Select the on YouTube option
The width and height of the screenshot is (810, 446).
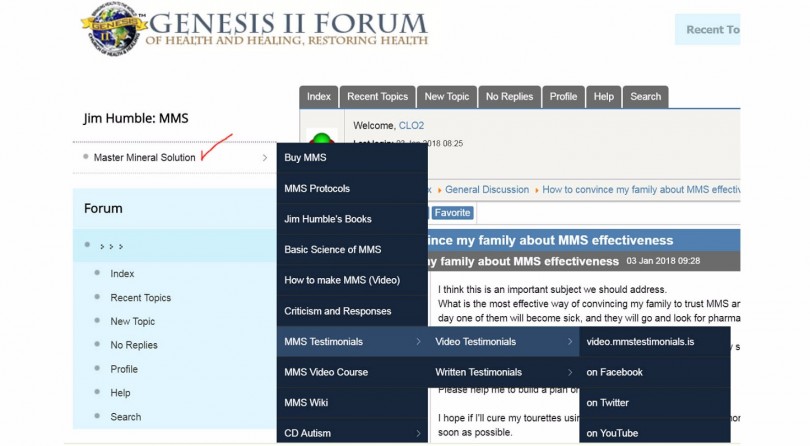615,434
